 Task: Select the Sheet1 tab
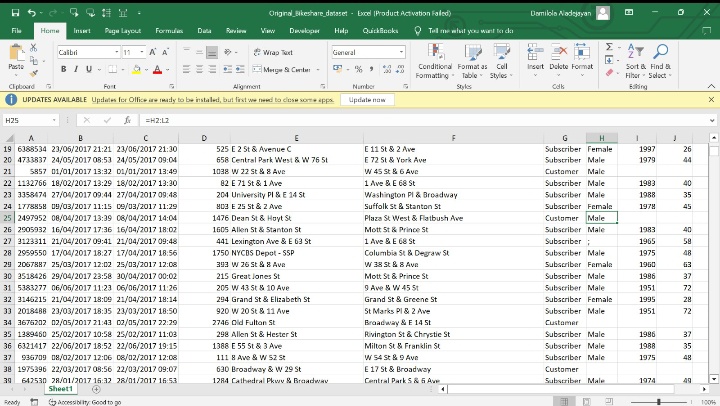pos(61,389)
